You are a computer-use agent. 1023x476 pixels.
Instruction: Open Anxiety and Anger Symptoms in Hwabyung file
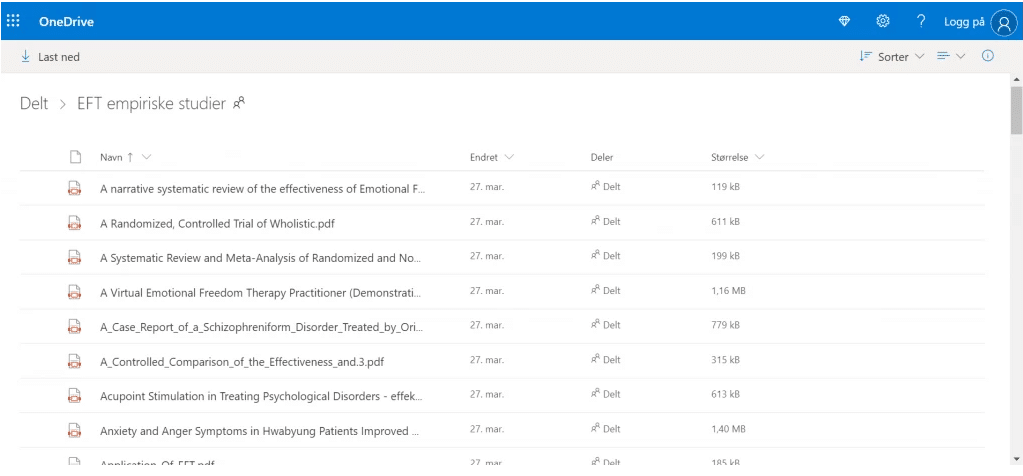[x=260, y=431]
